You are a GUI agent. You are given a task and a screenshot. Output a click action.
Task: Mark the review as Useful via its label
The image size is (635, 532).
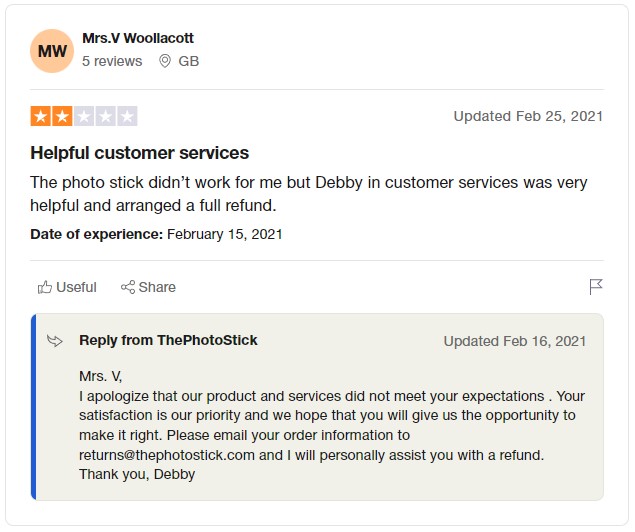pyautogui.click(x=76, y=287)
